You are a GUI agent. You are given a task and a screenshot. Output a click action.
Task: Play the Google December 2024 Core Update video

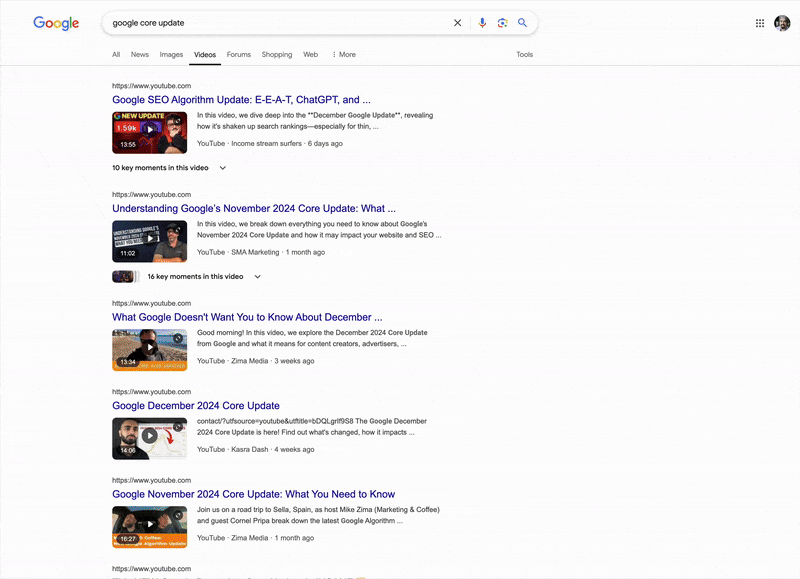tap(149, 438)
